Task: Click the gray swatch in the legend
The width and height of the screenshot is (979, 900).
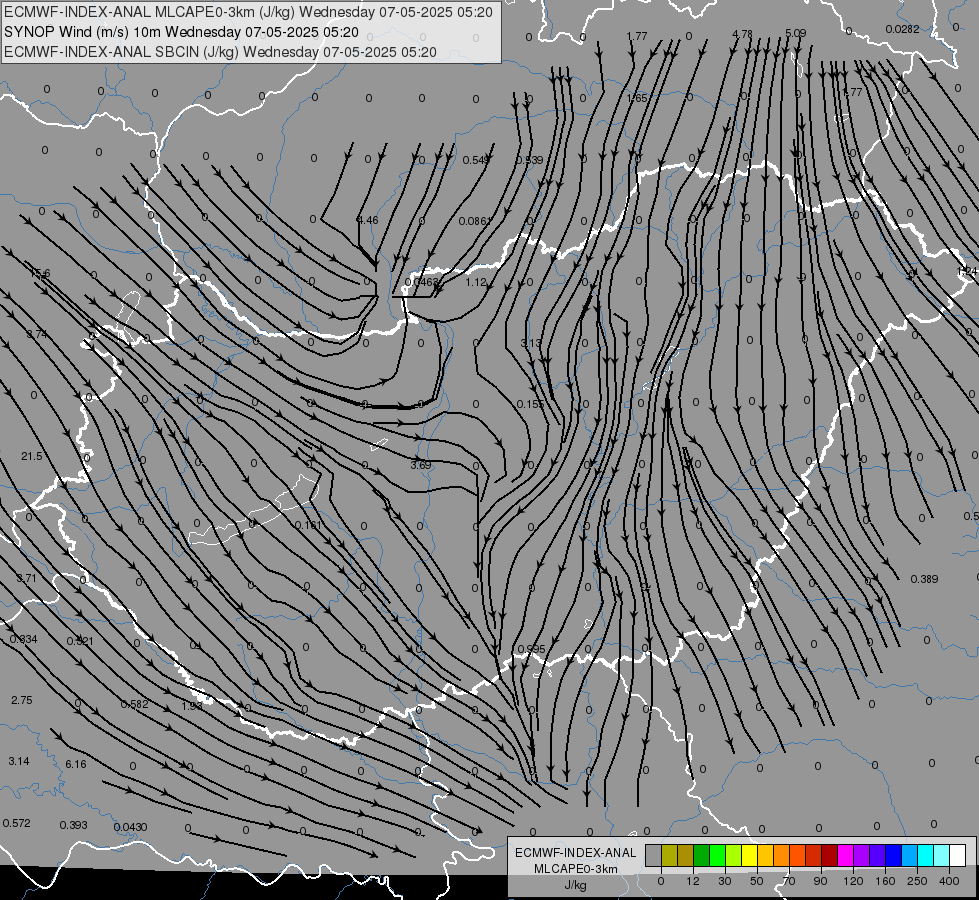Action: (654, 855)
